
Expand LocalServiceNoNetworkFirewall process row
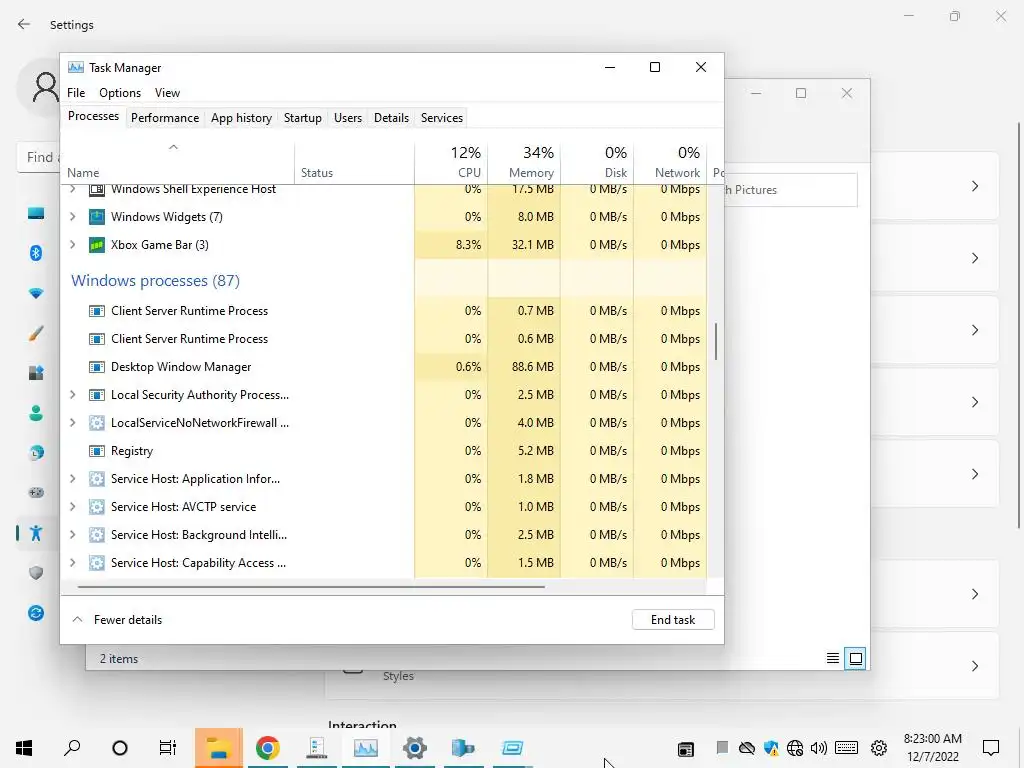click(x=72, y=423)
